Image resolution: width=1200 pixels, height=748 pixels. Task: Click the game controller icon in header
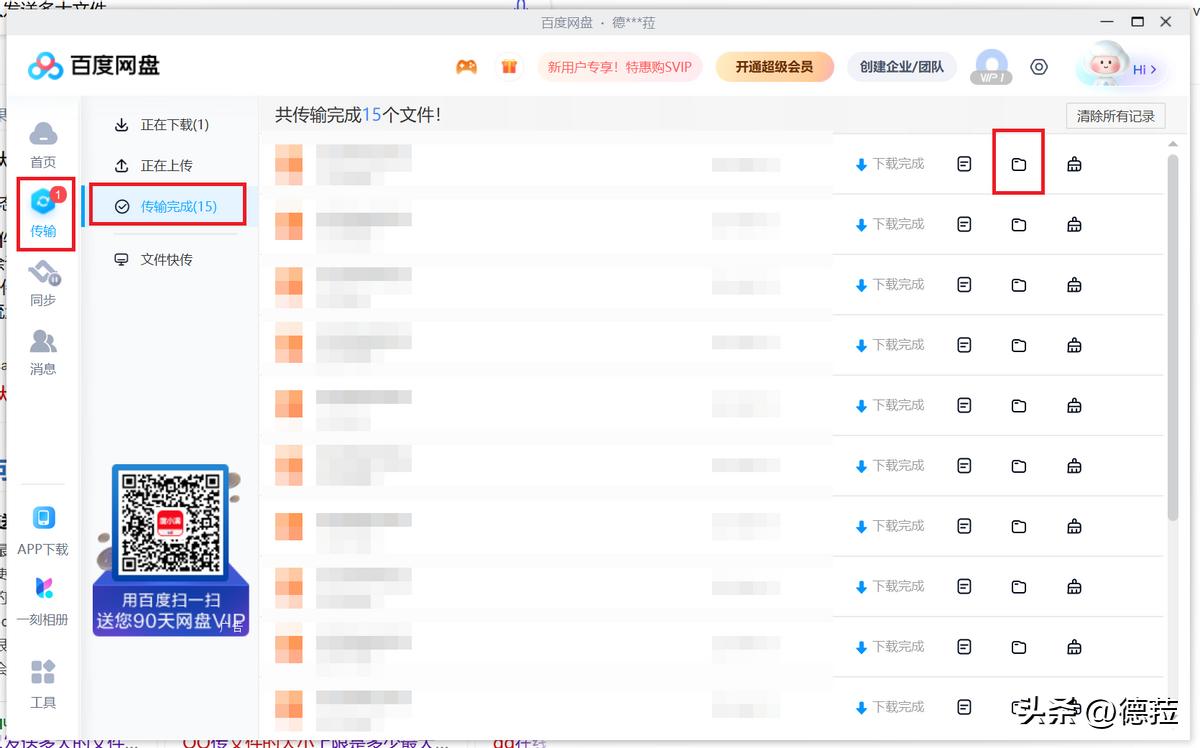tap(466, 67)
